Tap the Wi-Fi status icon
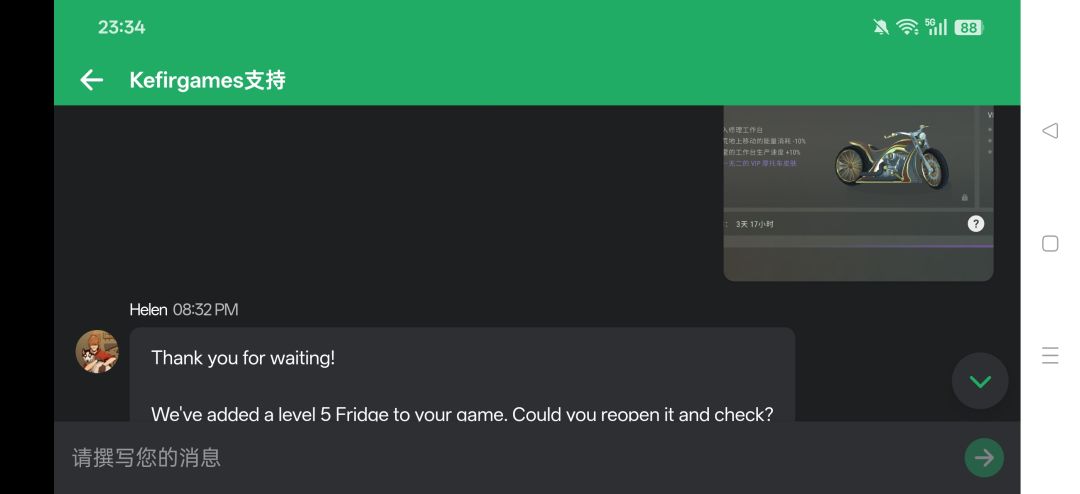This screenshot has height=494, width=1080. (x=907, y=28)
